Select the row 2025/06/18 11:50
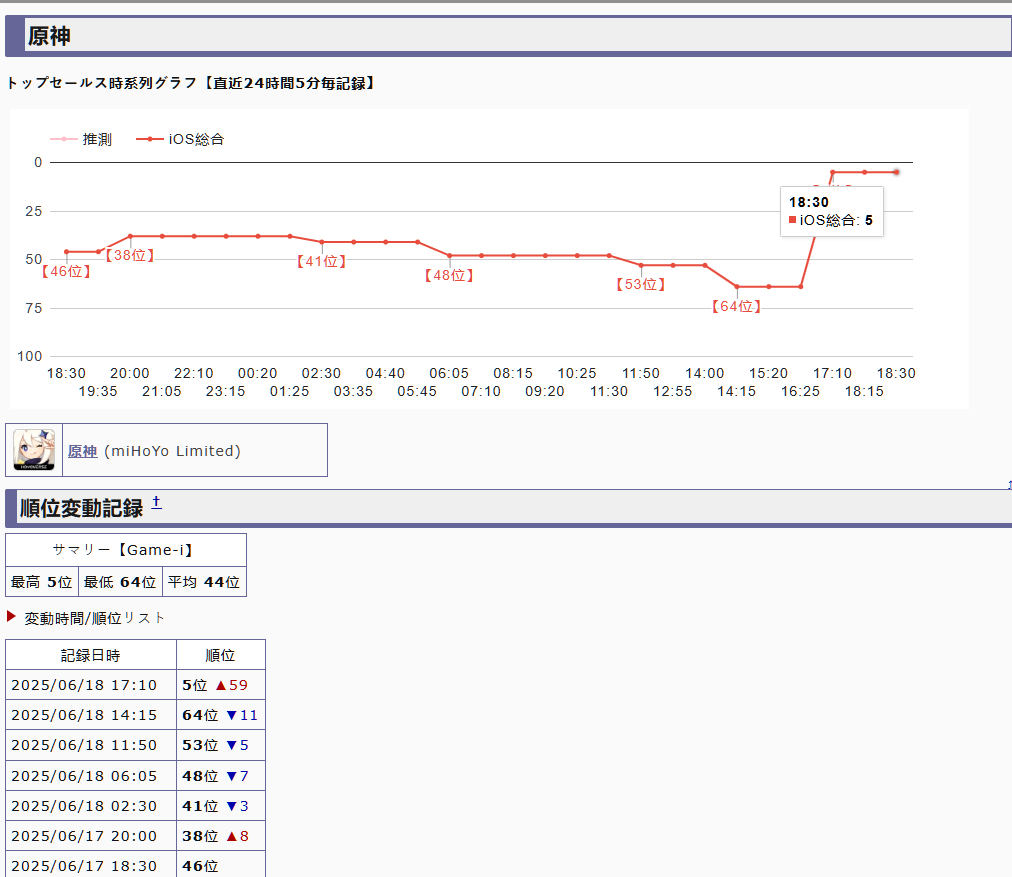Screen dimensions: 1012x877 point(136,745)
